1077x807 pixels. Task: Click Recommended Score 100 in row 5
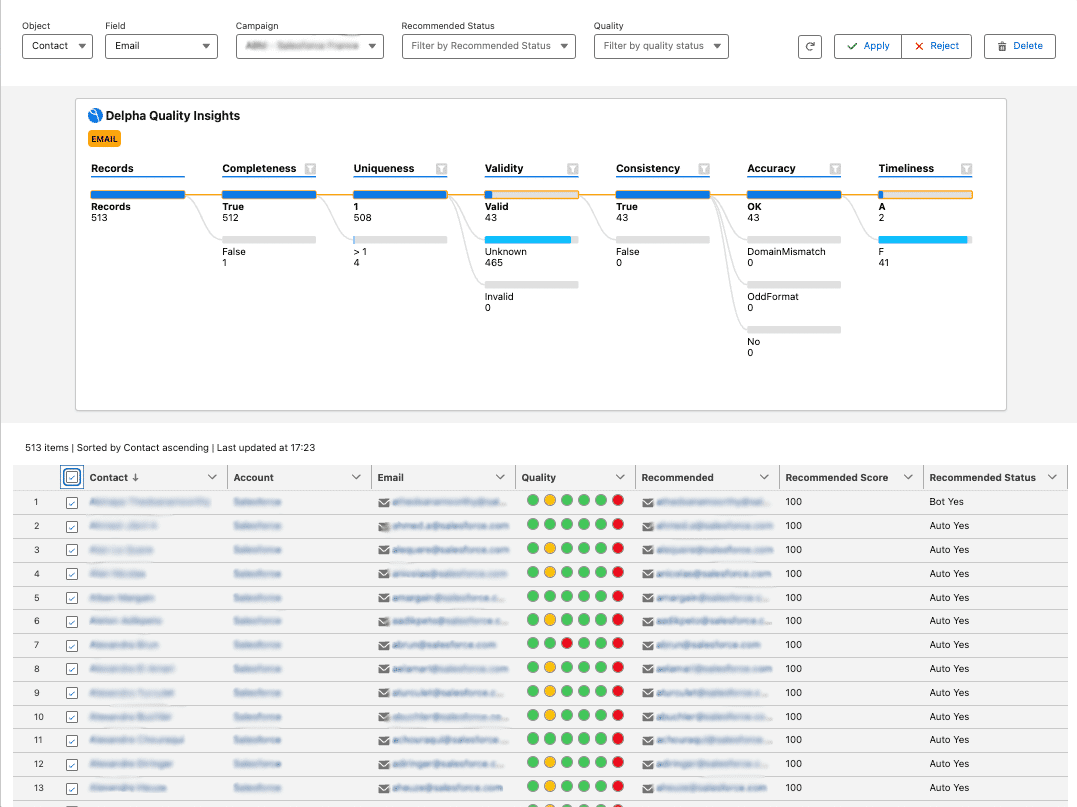(x=793, y=598)
